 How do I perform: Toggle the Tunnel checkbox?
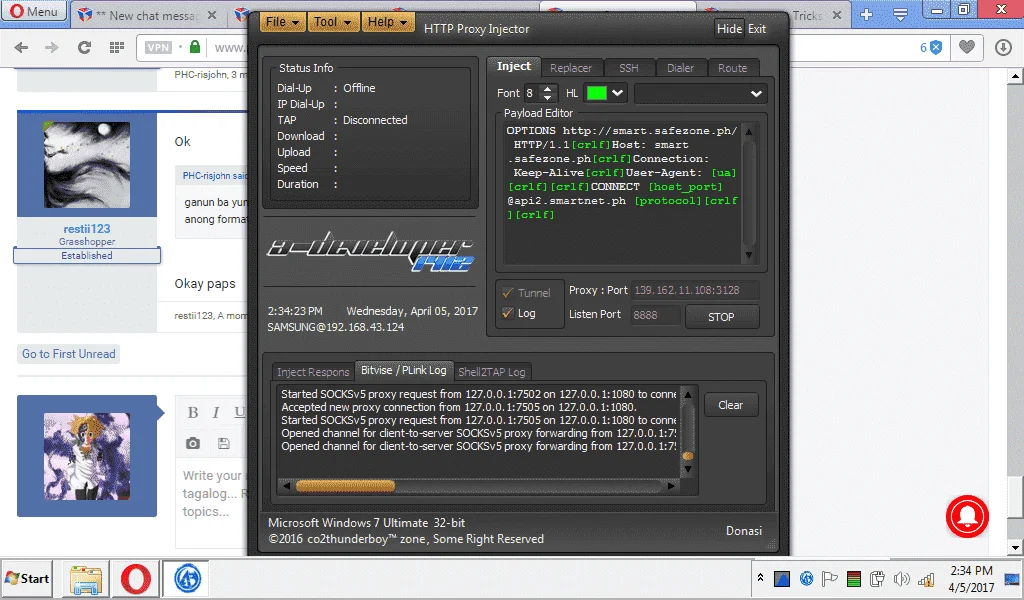pyautogui.click(x=507, y=292)
